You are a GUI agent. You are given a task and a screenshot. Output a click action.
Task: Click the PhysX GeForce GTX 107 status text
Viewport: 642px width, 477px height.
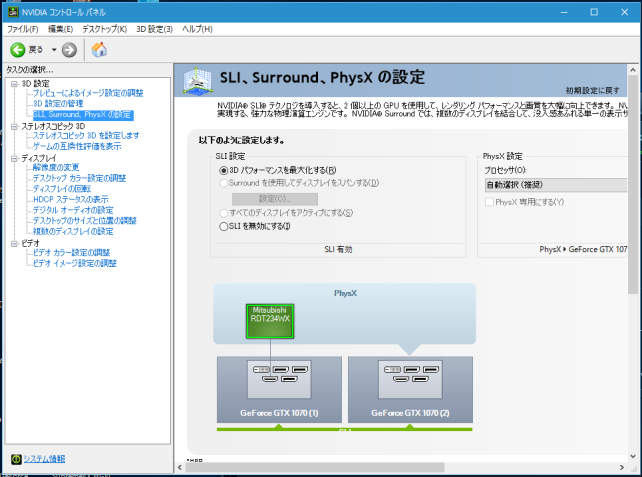point(583,249)
